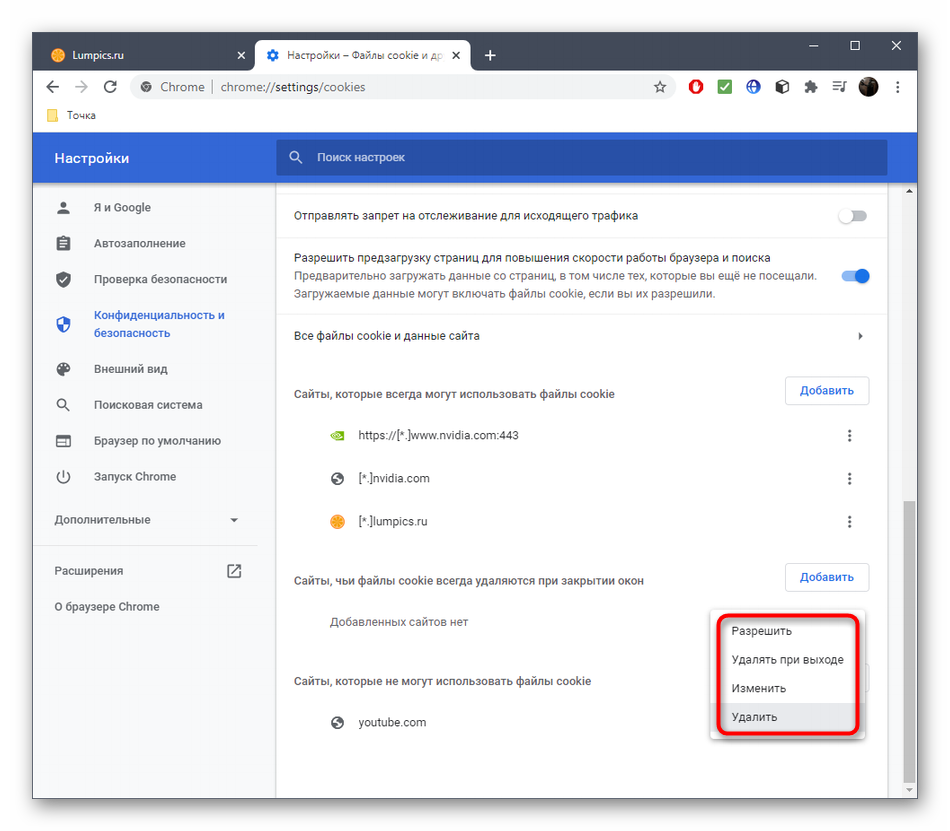Open more actions for www.nvidia.com:443

coord(849,435)
